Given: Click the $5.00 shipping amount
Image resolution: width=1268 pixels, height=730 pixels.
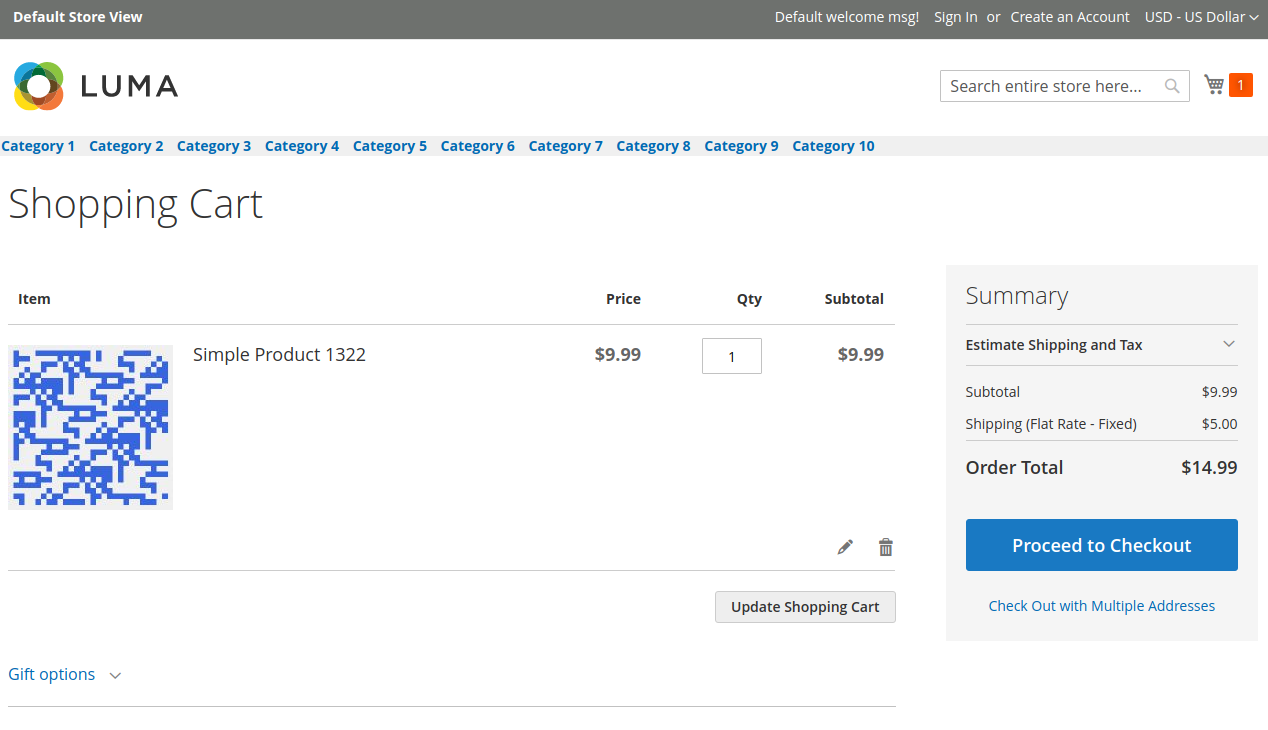Looking at the screenshot, I should pyautogui.click(x=1219, y=424).
